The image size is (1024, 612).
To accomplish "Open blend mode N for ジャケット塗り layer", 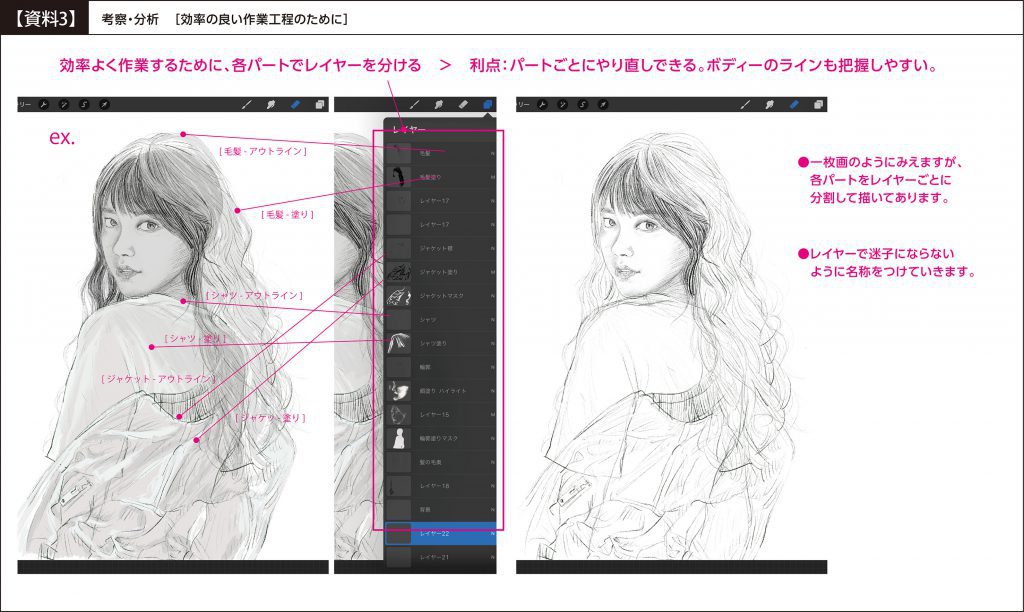I will [x=492, y=272].
